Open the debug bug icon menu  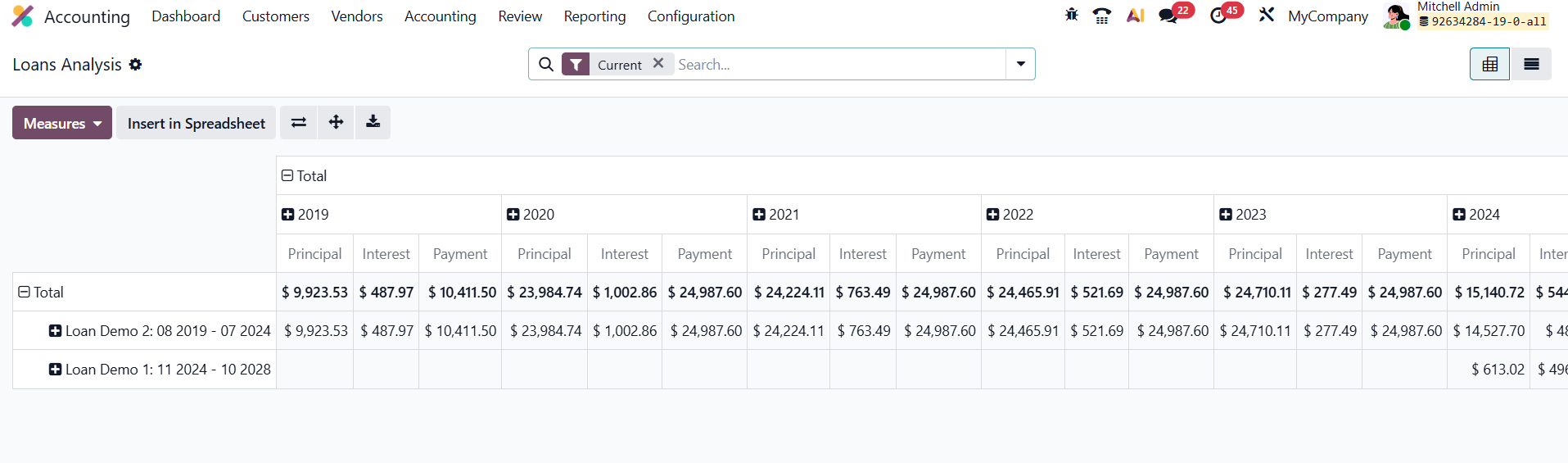tap(1071, 16)
